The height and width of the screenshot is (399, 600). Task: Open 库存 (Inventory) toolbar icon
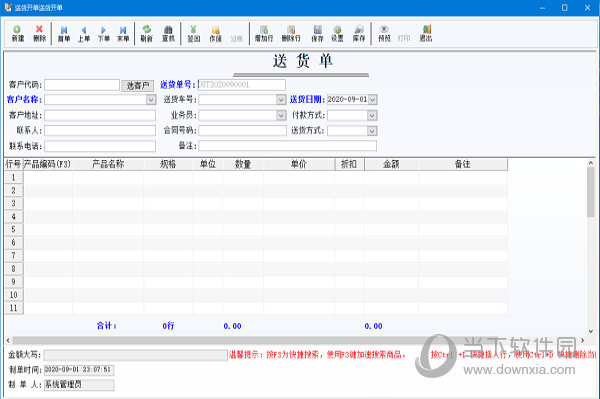click(x=359, y=34)
